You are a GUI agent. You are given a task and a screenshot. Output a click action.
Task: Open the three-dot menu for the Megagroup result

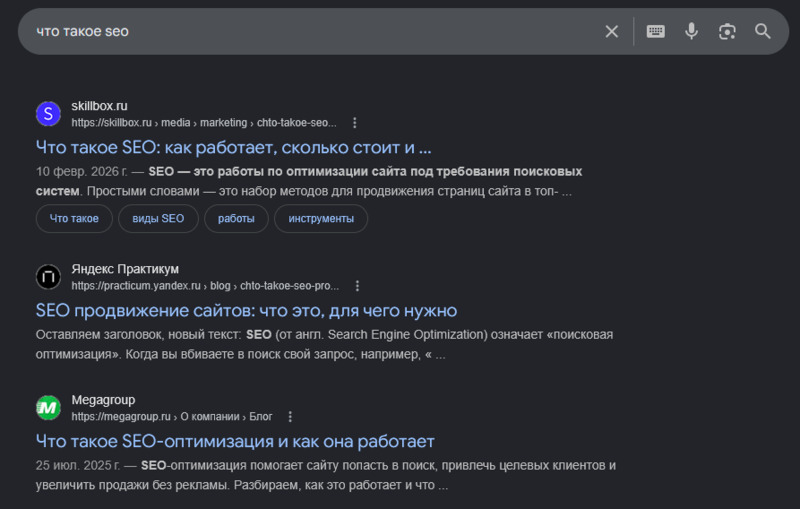coord(290,417)
